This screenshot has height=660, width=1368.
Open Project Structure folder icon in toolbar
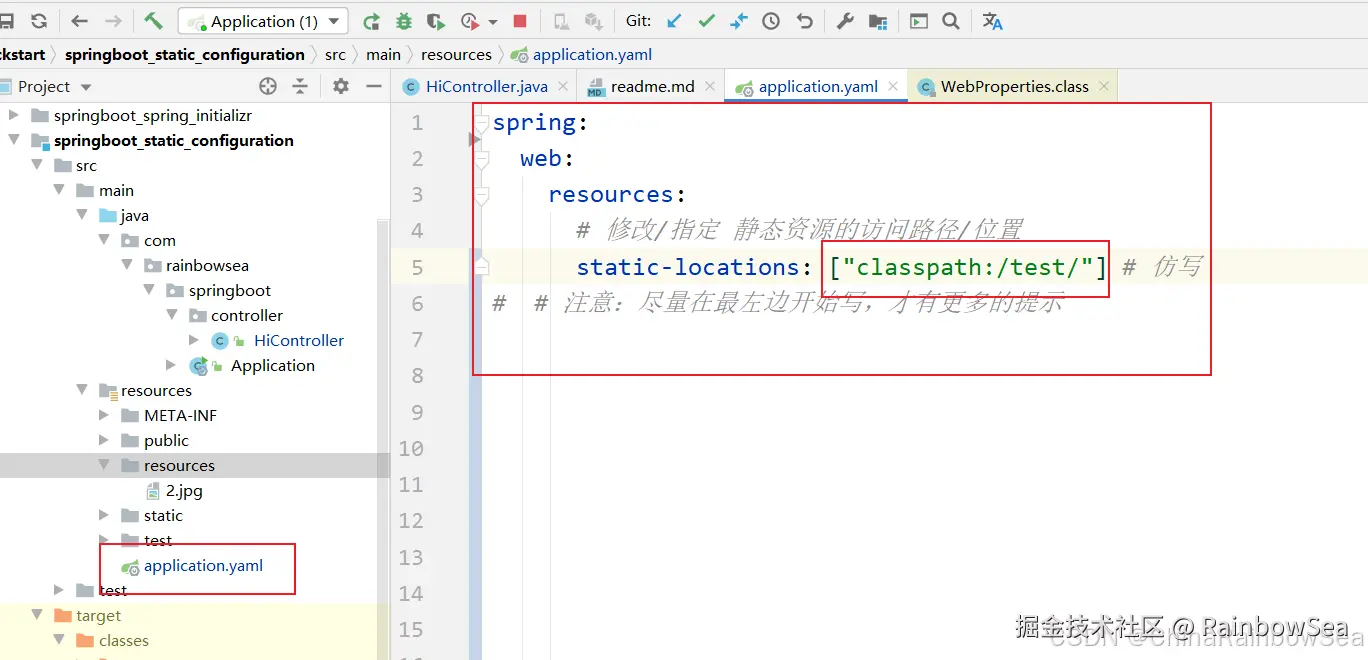pyautogui.click(x=878, y=21)
